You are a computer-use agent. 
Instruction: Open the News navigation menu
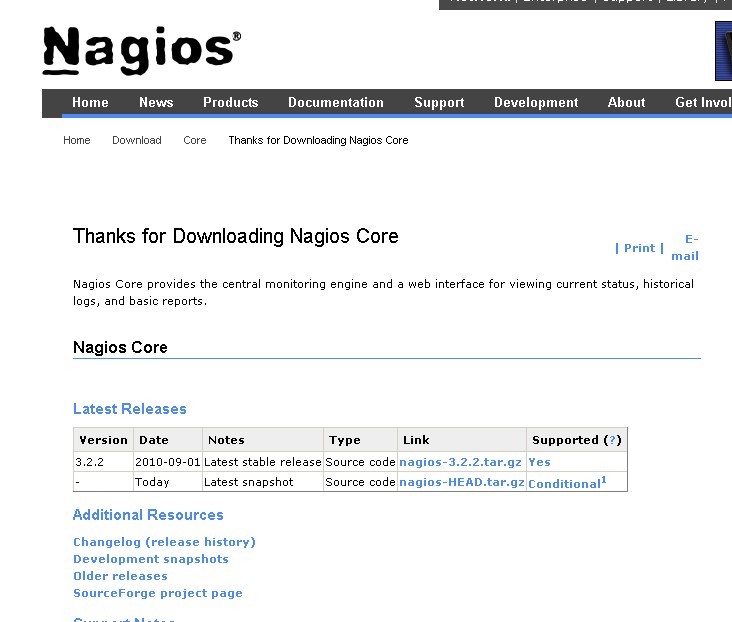click(156, 102)
